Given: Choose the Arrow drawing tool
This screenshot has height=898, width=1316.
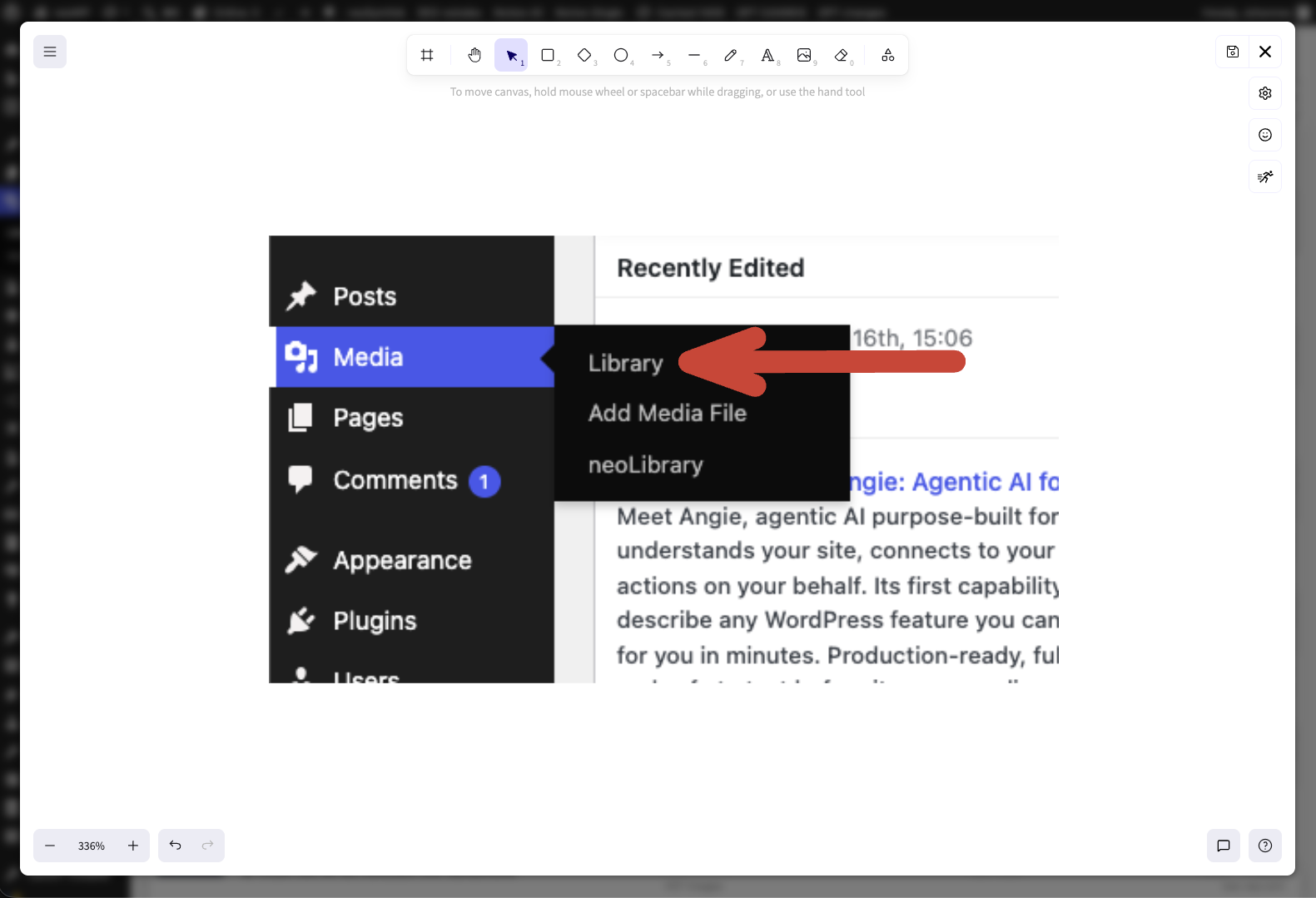Looking at the screenshot, I should point(658,55).
